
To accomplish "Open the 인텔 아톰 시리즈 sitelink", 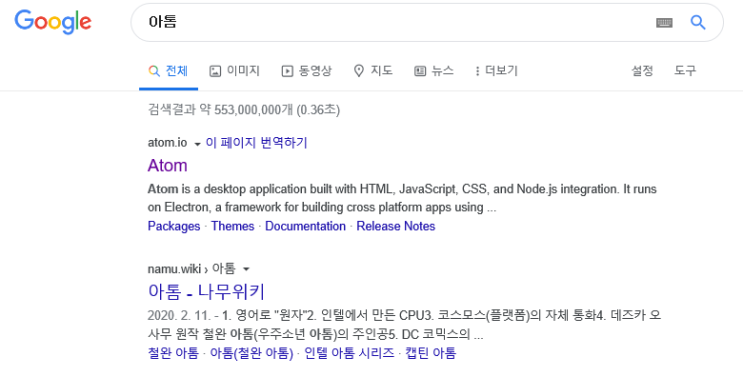I will pyautogui.click(x=349, y=353).
